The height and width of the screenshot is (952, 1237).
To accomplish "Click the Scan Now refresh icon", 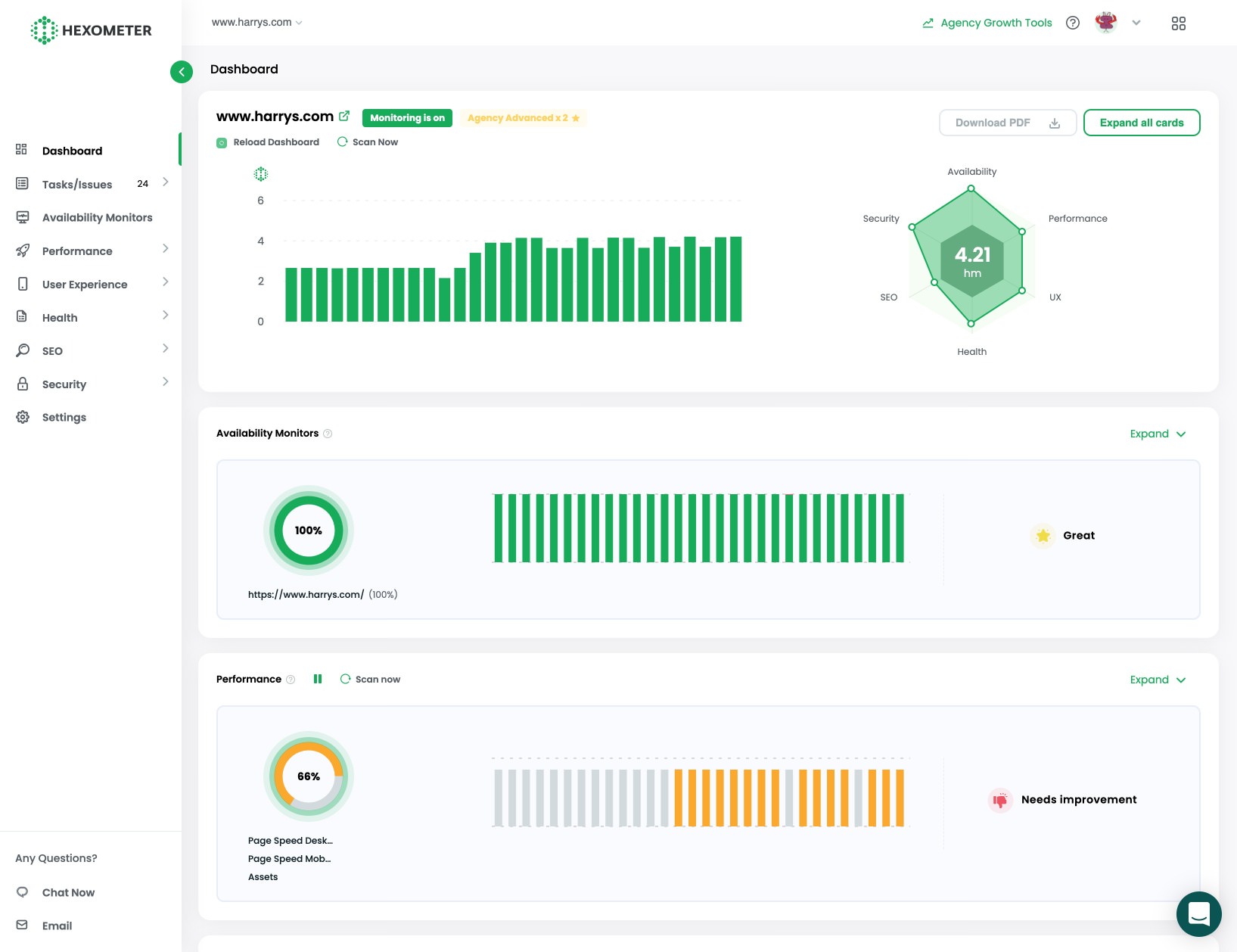I will (342, 142).
